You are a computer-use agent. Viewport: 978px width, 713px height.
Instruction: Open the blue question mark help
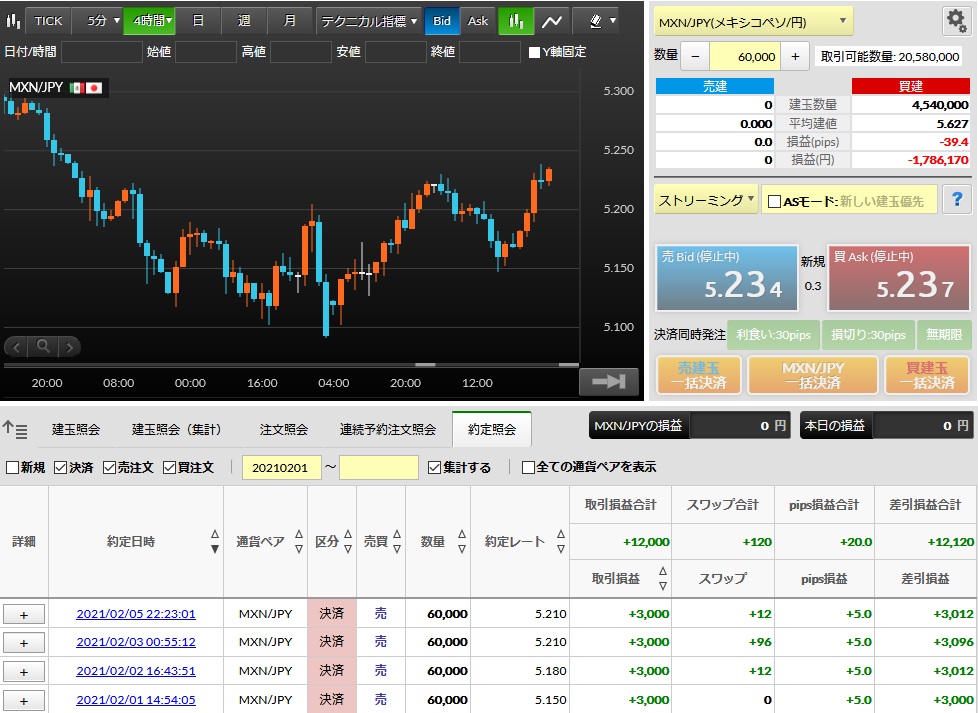(x=956, y=200)
